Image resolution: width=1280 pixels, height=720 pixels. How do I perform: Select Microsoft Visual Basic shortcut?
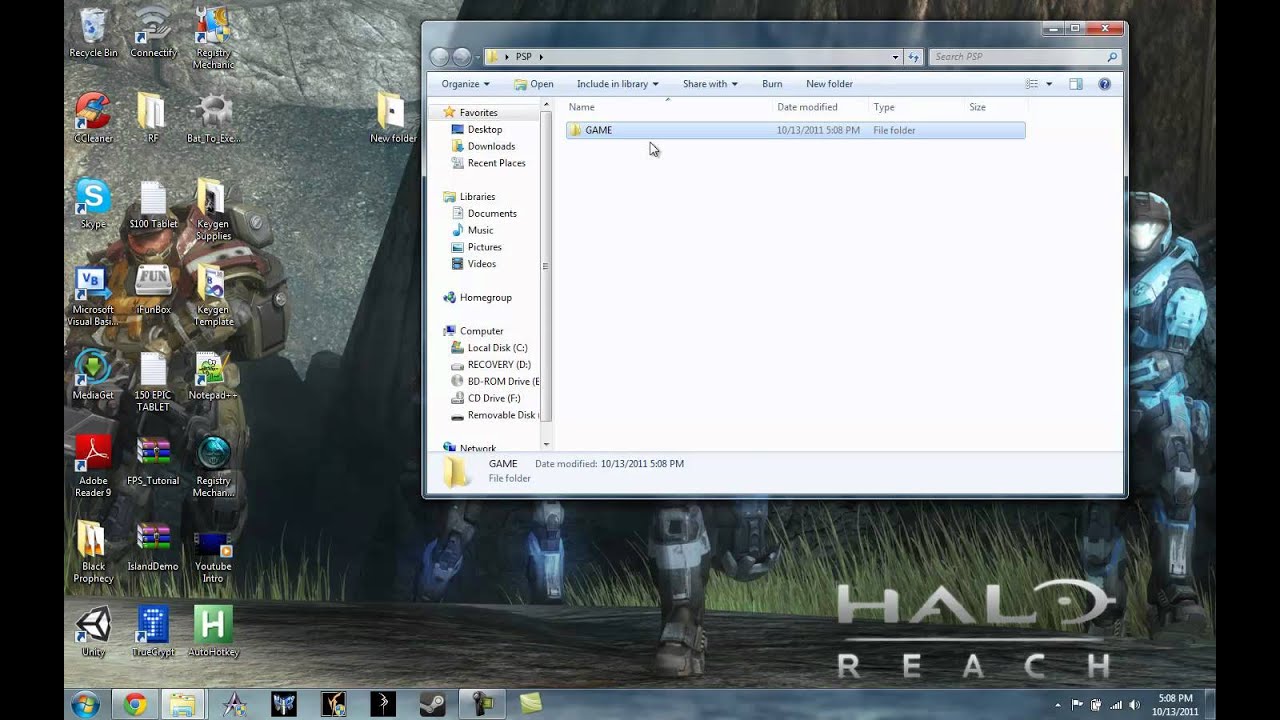pyautogui.click(x=93, y=296)
